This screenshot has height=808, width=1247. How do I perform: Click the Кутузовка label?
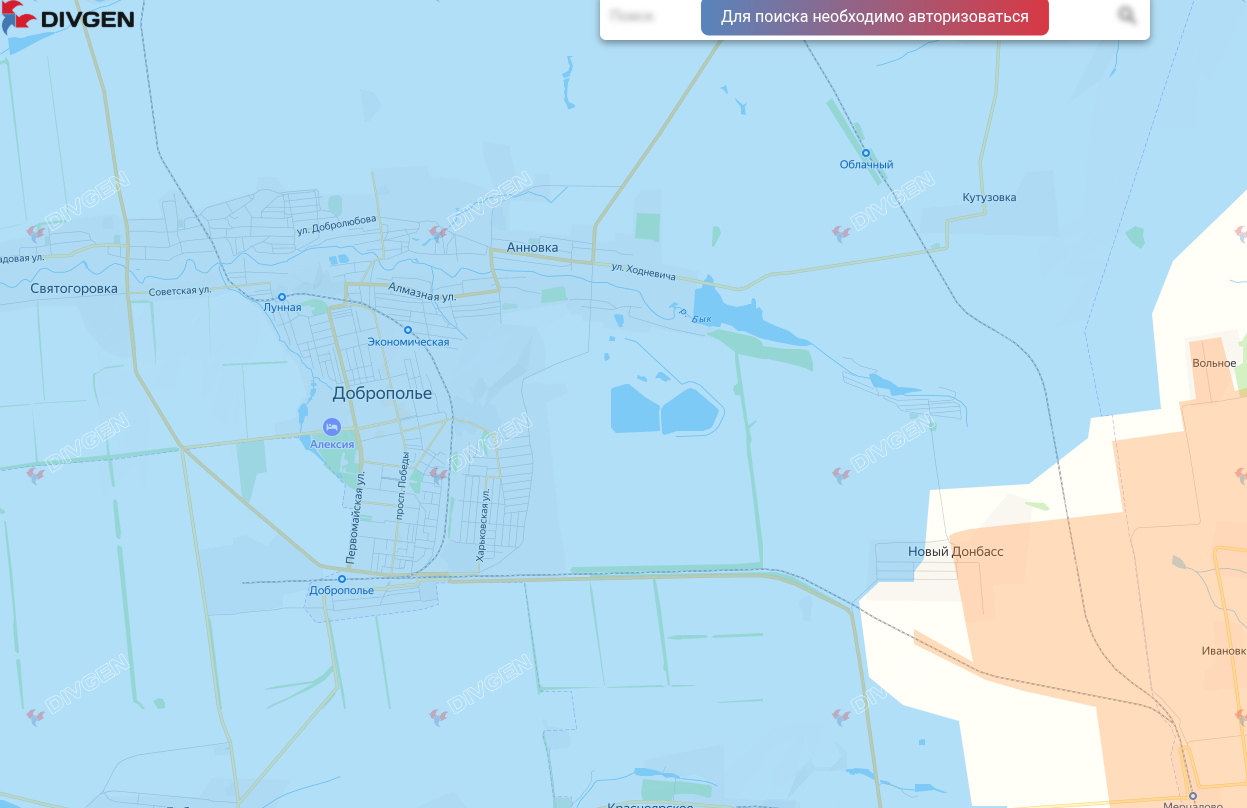(989, 198)
